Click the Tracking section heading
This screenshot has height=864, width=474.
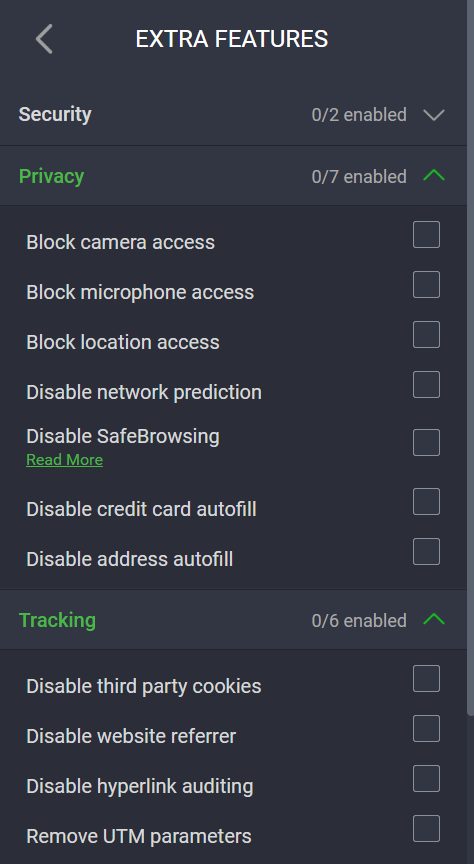pyautogui.click(x=57, y=620)
